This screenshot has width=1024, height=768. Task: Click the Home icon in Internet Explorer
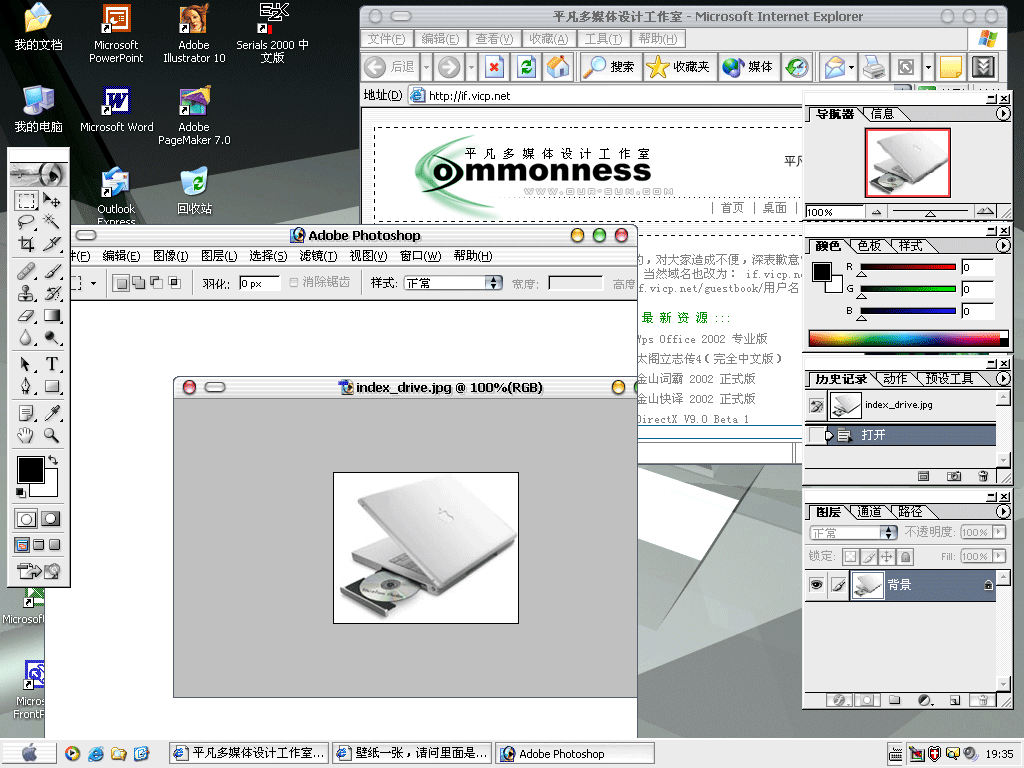coord(558,67)
